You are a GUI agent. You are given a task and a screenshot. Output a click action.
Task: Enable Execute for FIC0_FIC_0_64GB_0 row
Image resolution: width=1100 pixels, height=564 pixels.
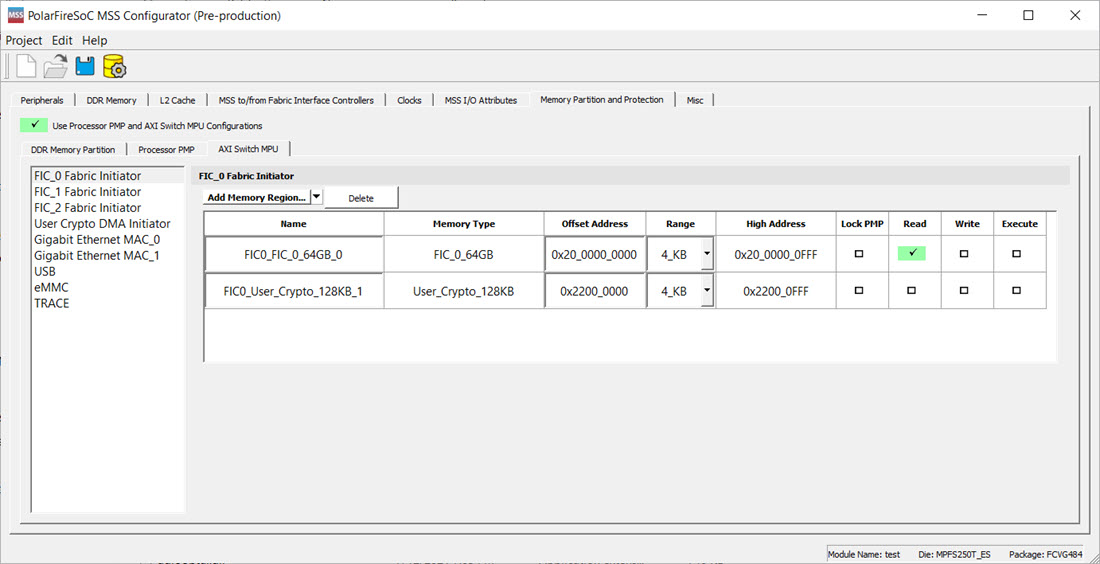click(x=1017, y=254)
